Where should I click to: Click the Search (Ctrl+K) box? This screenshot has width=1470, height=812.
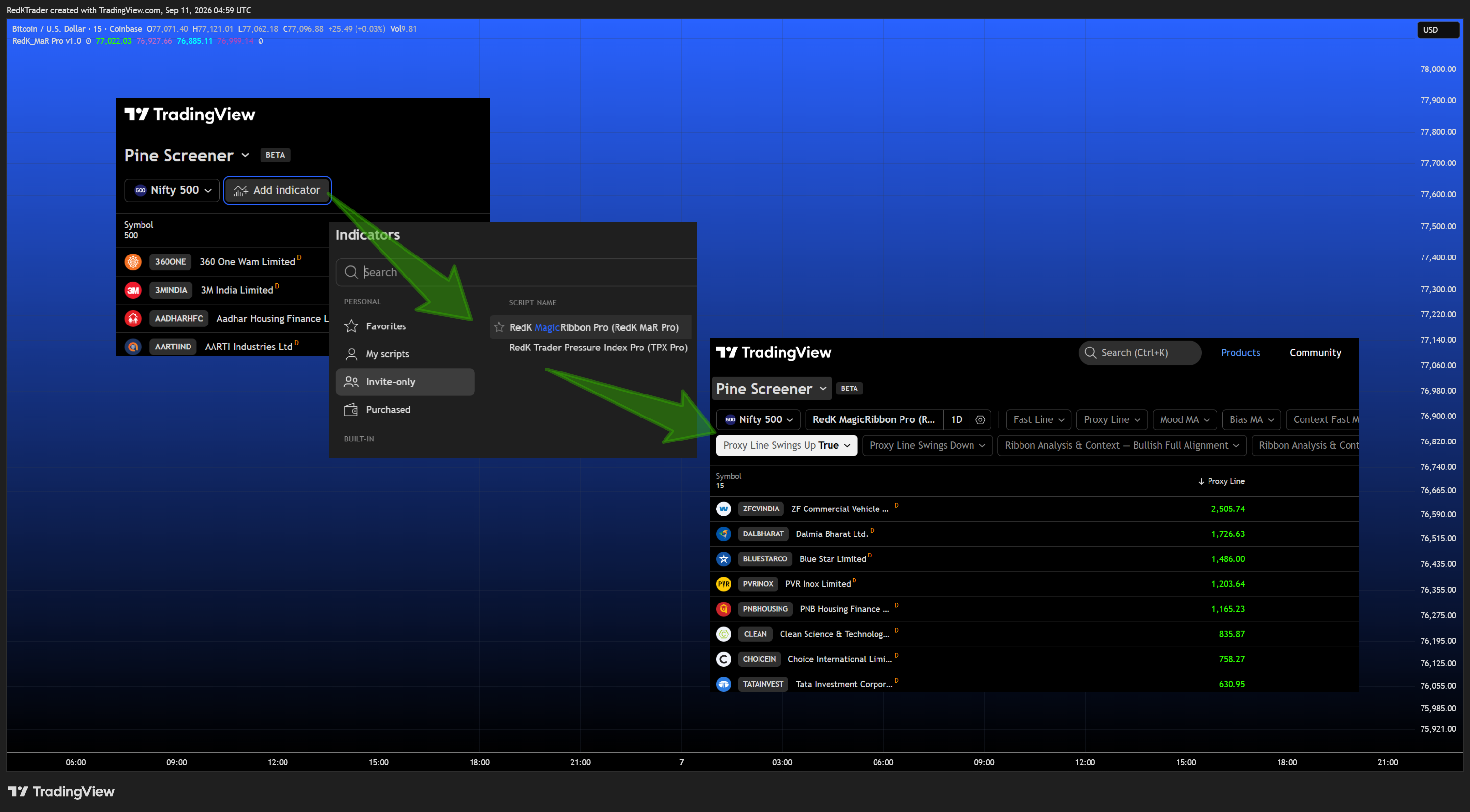[1139, 353]
